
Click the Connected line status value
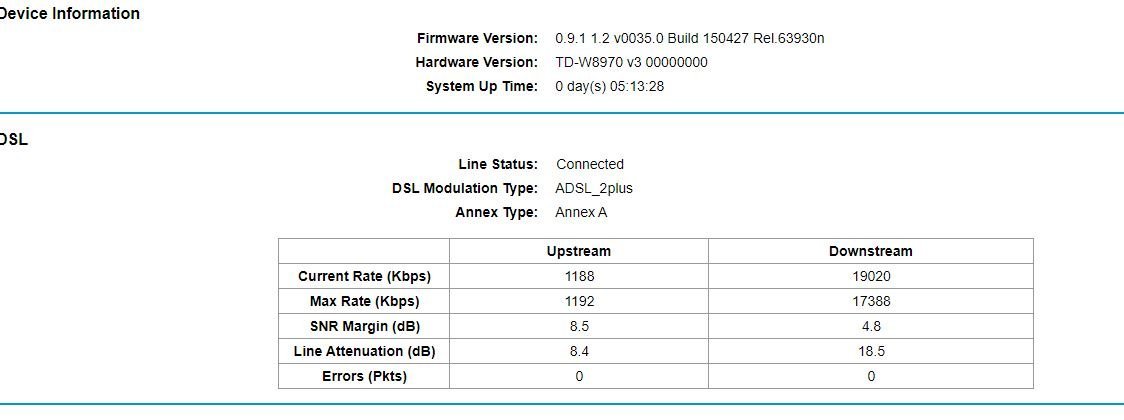[589, 164]
